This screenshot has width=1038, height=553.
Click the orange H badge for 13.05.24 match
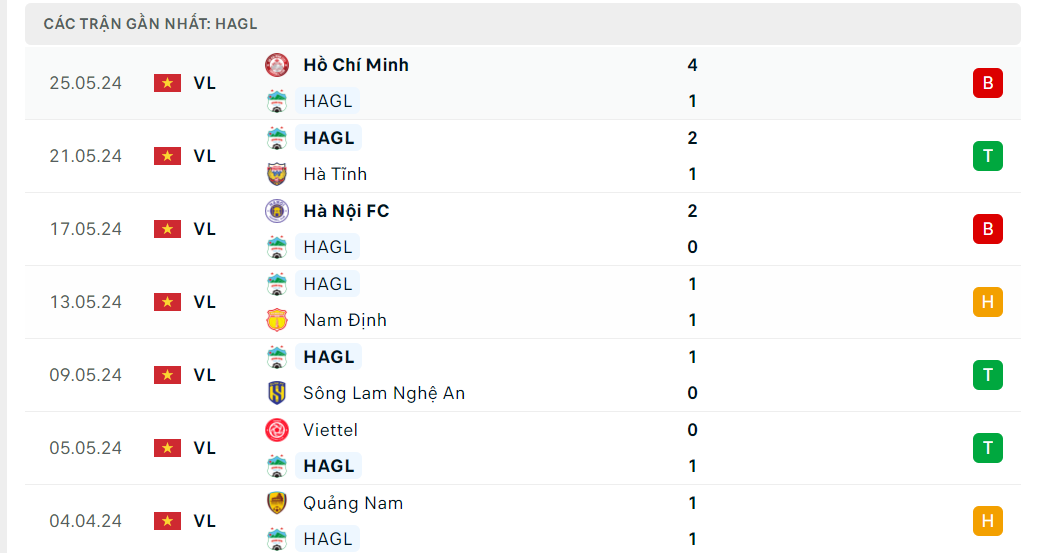tap(987, 302)
